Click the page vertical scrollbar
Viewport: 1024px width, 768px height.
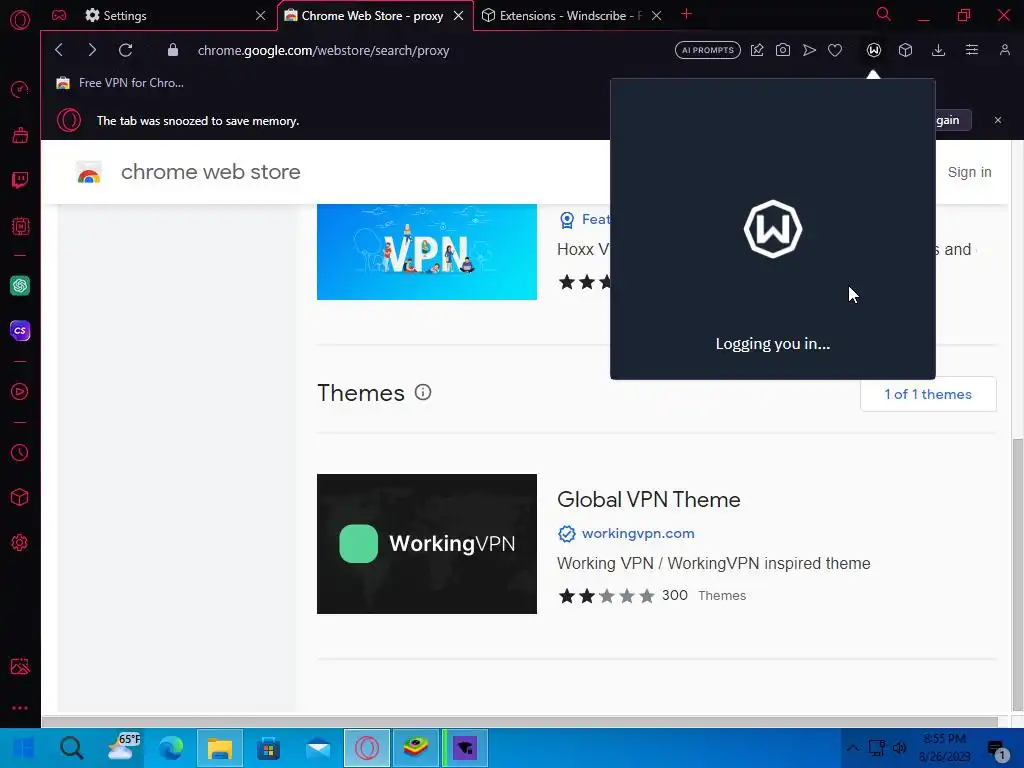coord(1017,575)
